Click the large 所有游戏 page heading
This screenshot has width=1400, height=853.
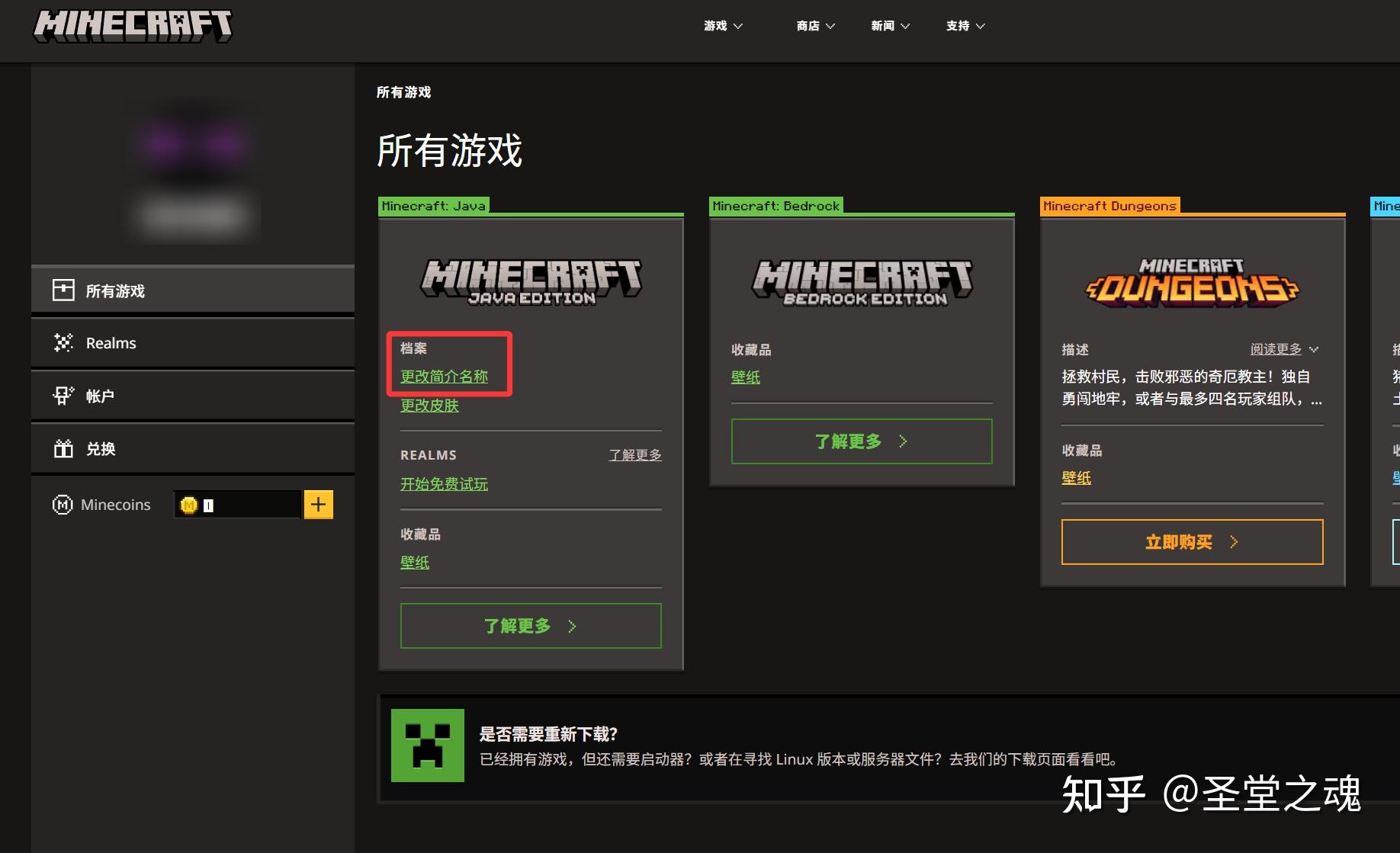[450, 150]
